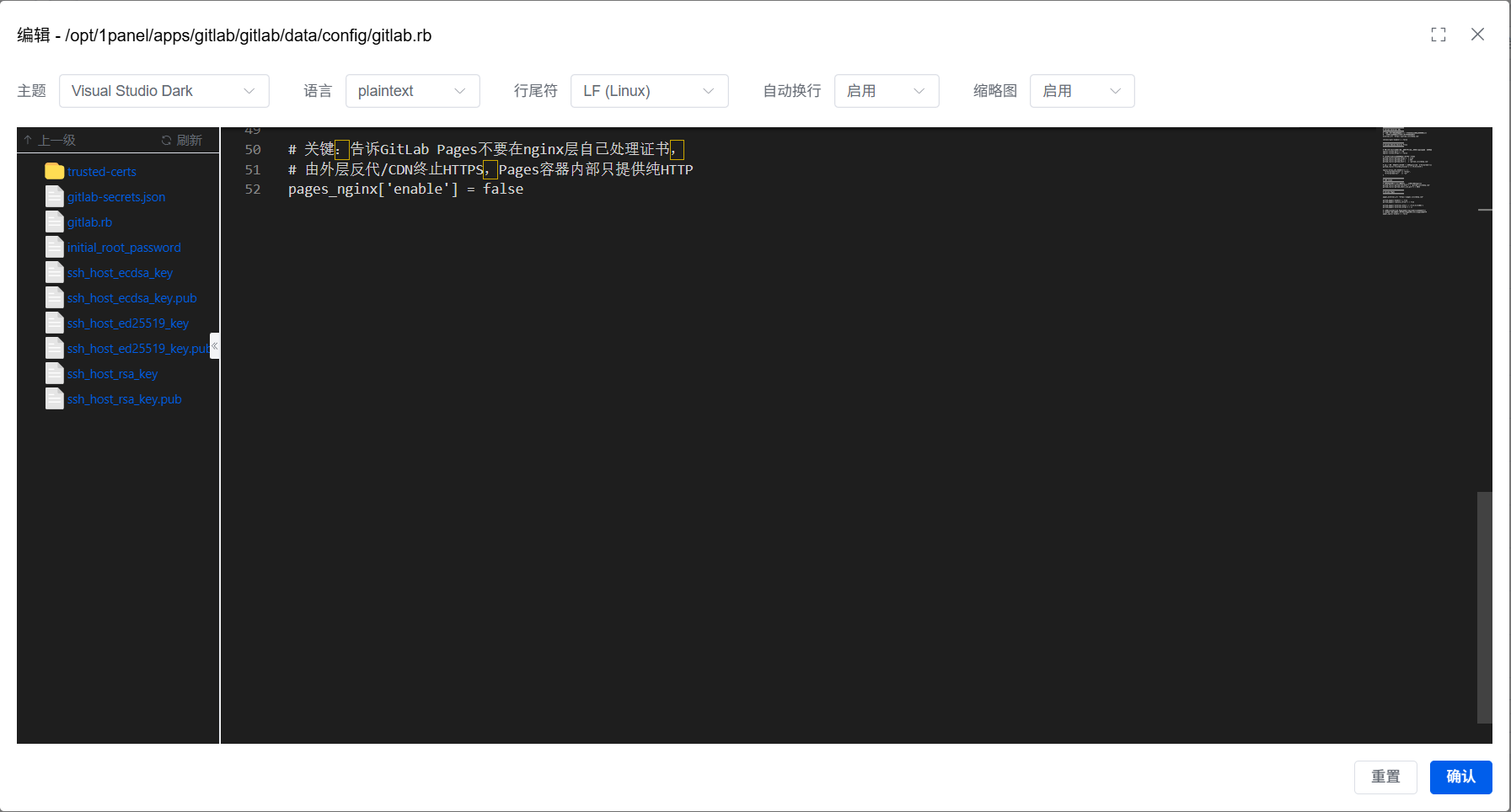1511x812 pixels.
Task: Click the 刷新 refresh button
Action: tap(182, 140)
